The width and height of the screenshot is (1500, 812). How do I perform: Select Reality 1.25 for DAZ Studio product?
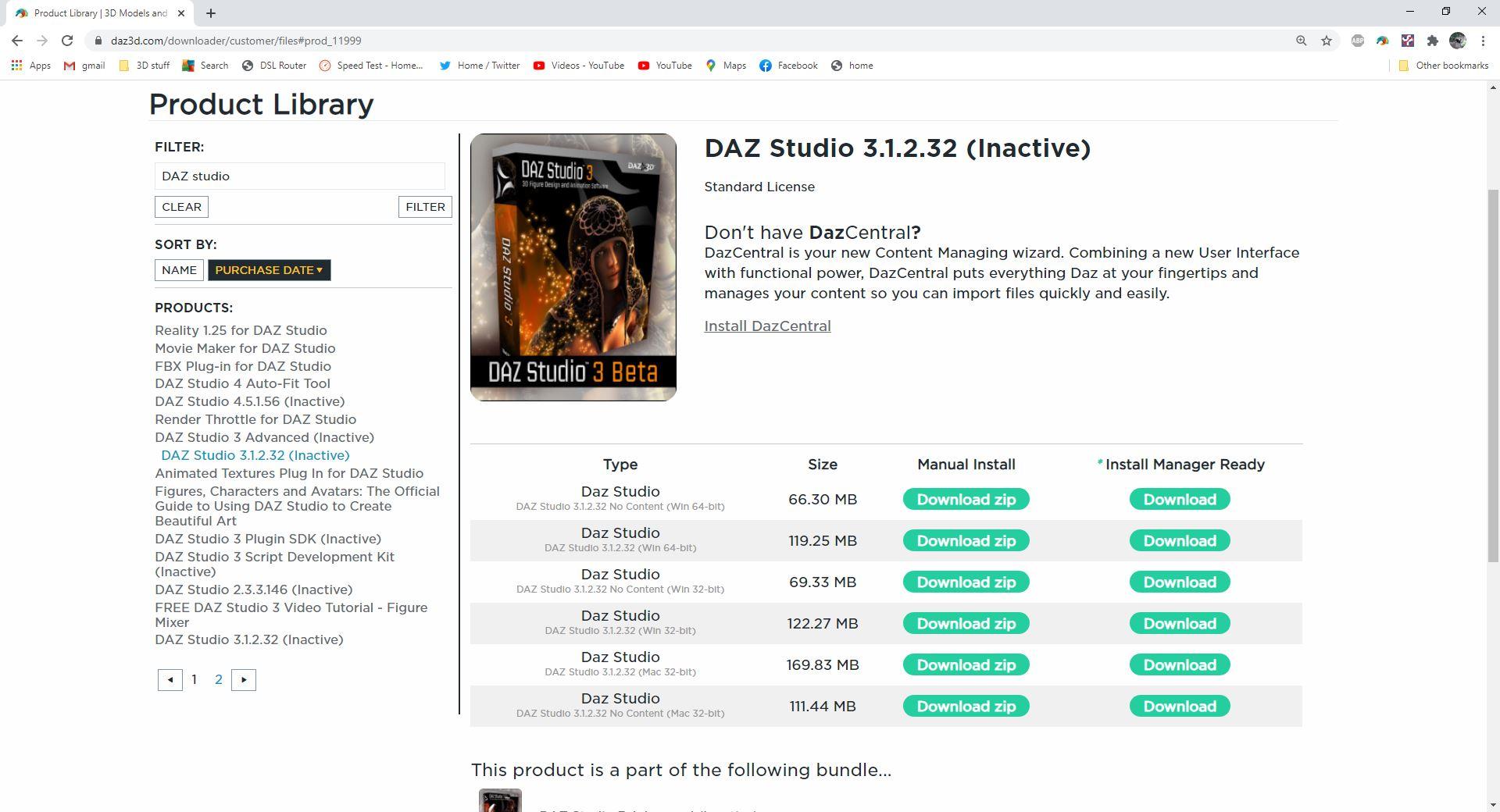click(x=241, y=331)
